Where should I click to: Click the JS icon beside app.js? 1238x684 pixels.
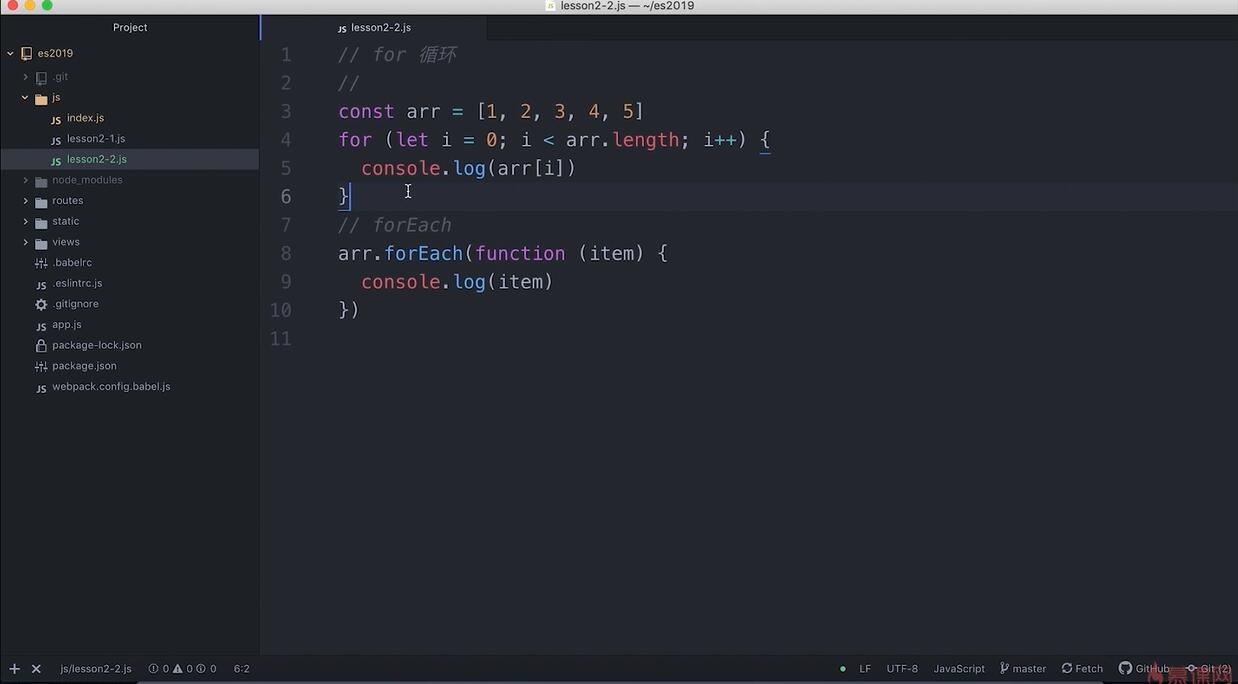[41, 325]
